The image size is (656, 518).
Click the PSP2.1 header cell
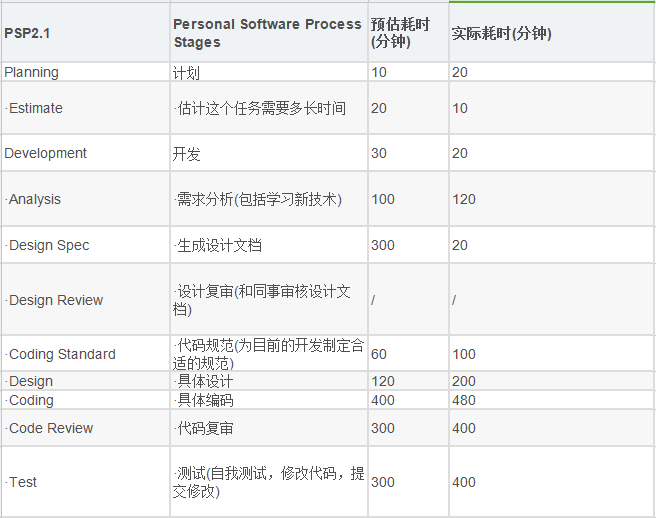tap(28, 33)
